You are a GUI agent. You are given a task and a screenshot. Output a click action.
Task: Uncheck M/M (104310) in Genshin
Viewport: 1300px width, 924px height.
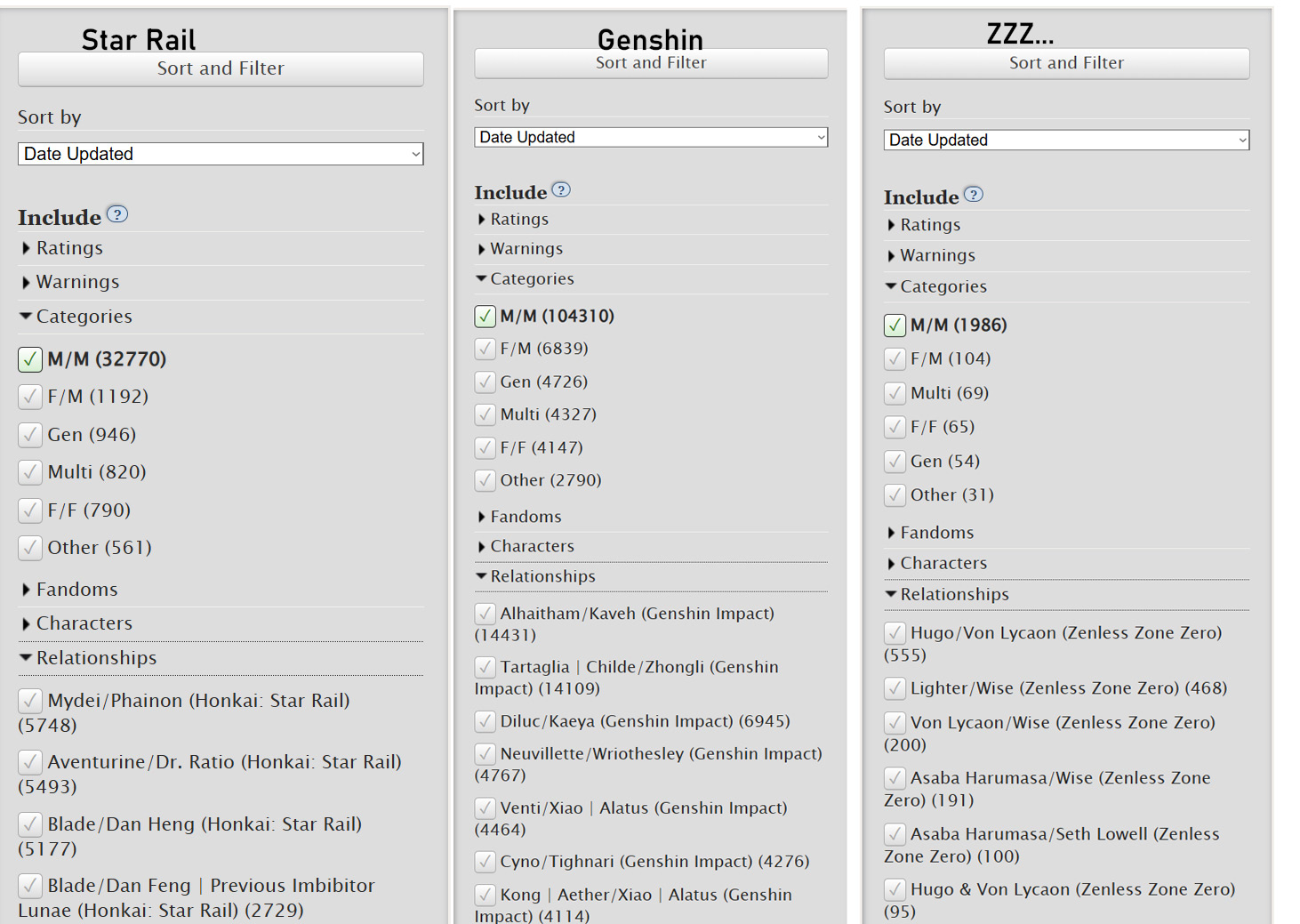(x=485, y=317)
